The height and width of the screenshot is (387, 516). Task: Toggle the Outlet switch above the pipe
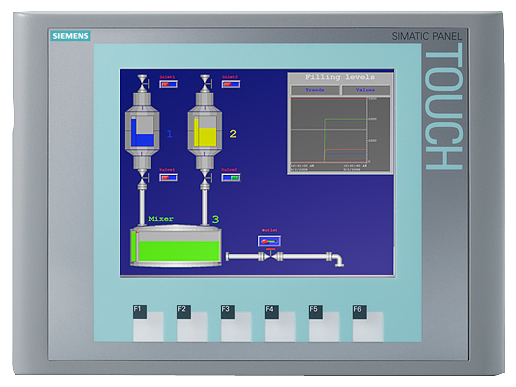269,241
